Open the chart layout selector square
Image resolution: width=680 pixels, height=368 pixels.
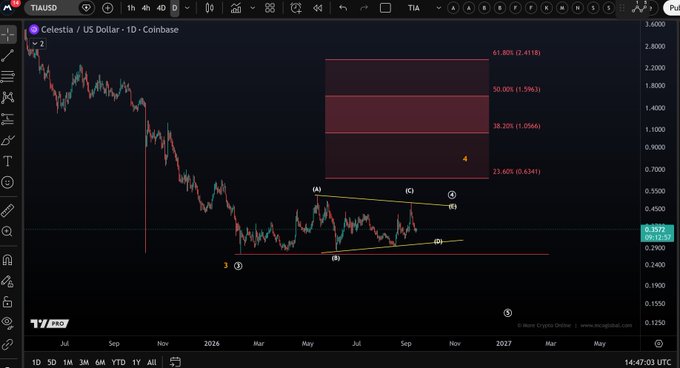pyautogui.click(x=385, y=8)
